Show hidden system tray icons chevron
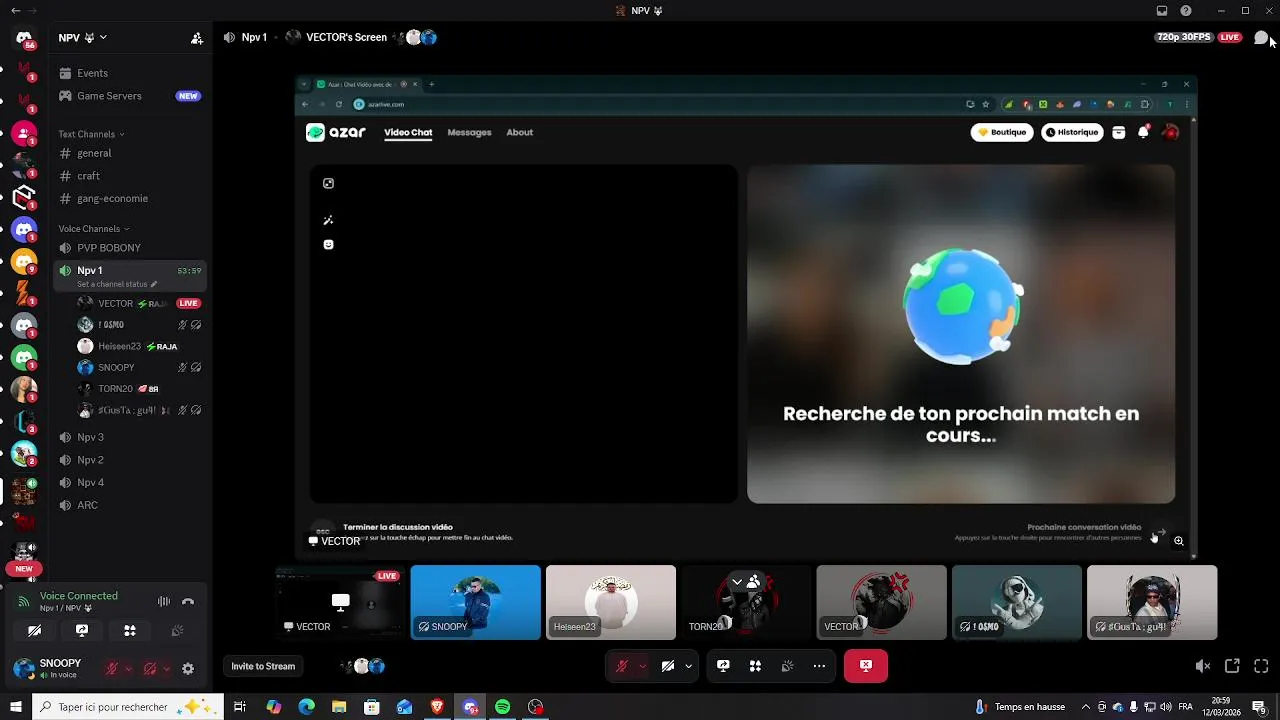The width and height of the screenshot is (1280, 720). [1086, 707]
